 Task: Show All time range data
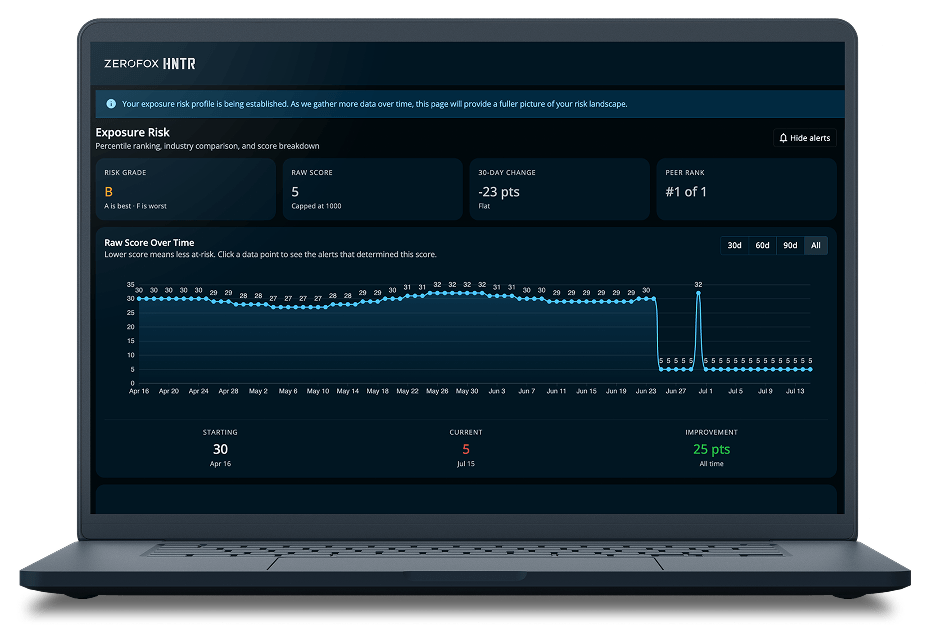816,246
